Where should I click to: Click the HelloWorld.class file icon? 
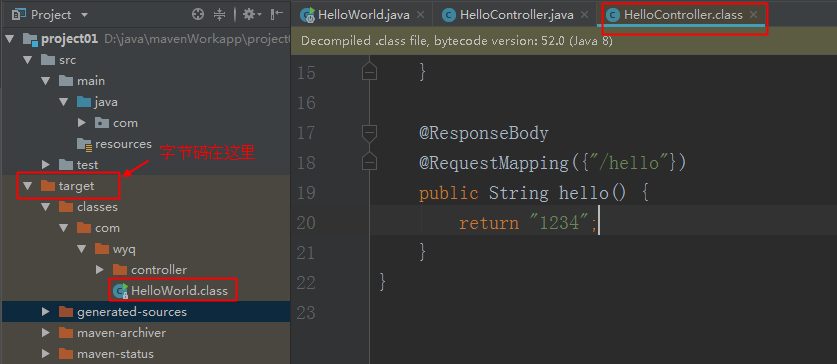pyautogui.click(x=120, y=291)
